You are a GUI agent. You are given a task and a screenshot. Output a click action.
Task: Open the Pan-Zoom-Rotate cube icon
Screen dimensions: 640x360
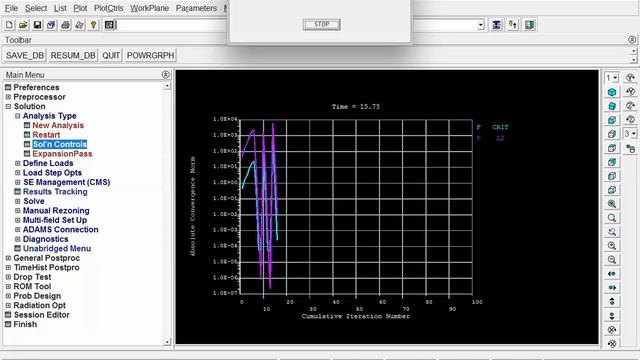(51, 25)
